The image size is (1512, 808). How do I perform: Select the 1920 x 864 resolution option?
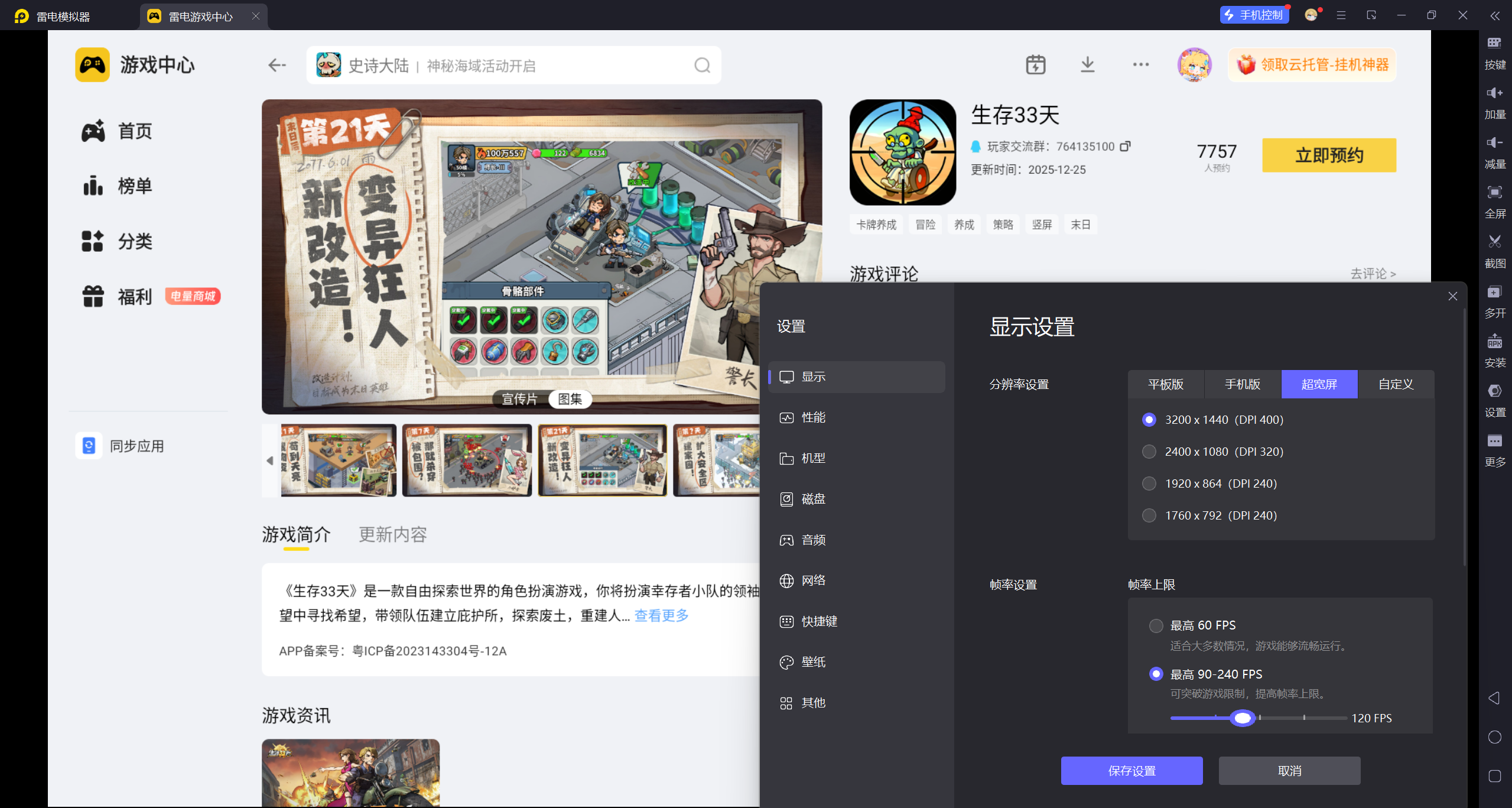[1149, 483]
